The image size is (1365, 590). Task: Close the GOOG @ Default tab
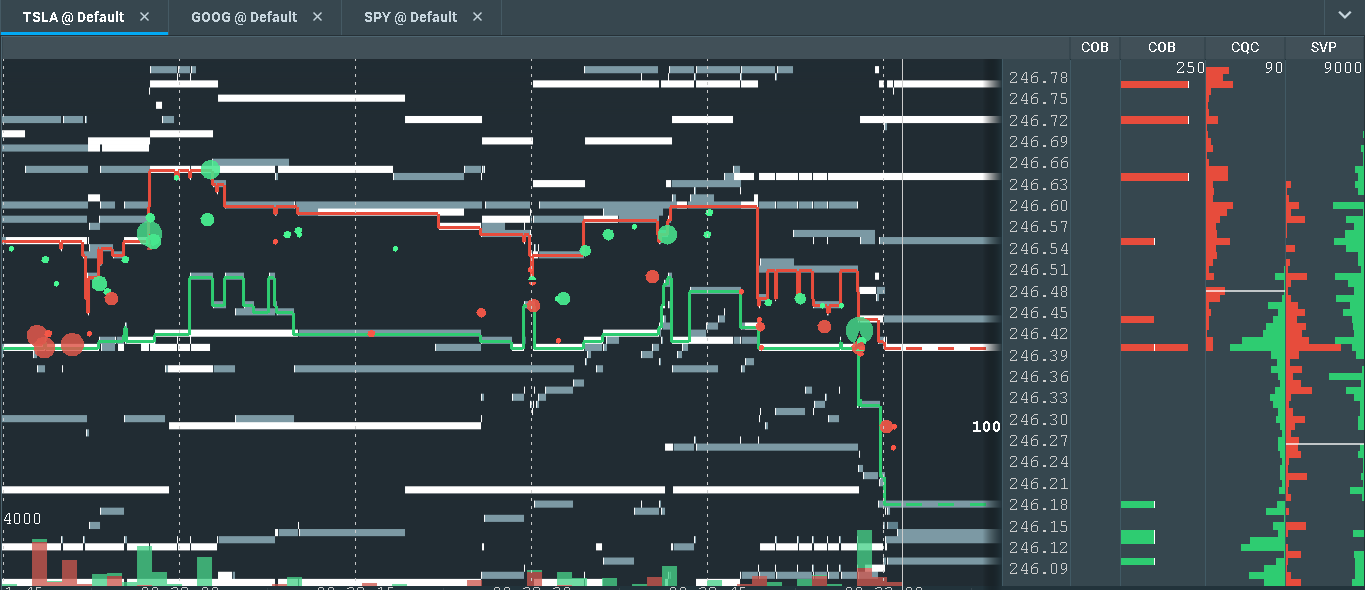pyautogui.click(x=318, y=17)
